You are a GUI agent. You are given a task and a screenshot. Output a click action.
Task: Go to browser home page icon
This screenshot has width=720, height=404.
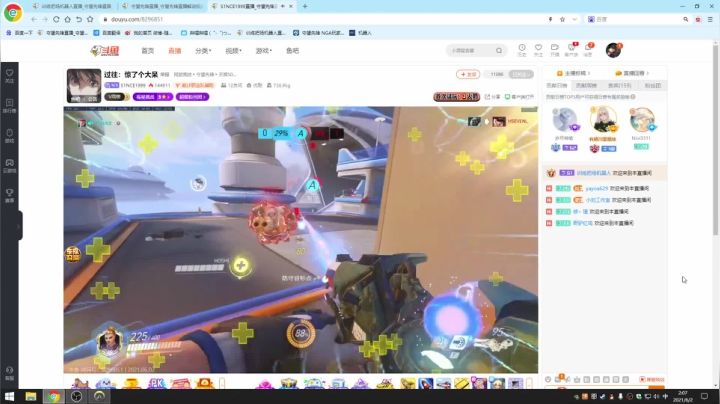(68, 19)
